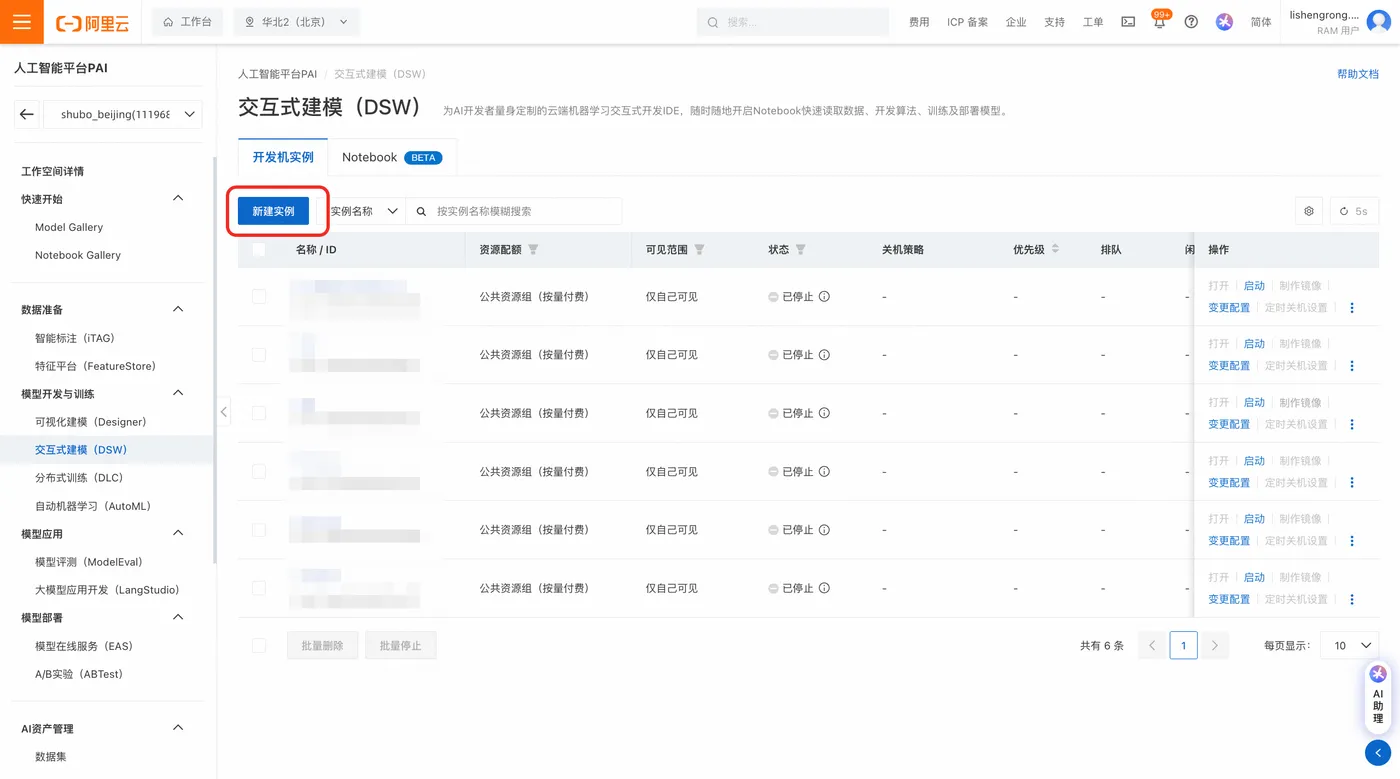Filter by 状态 column icon
1400x779 pixels.
tap(800, 250)
